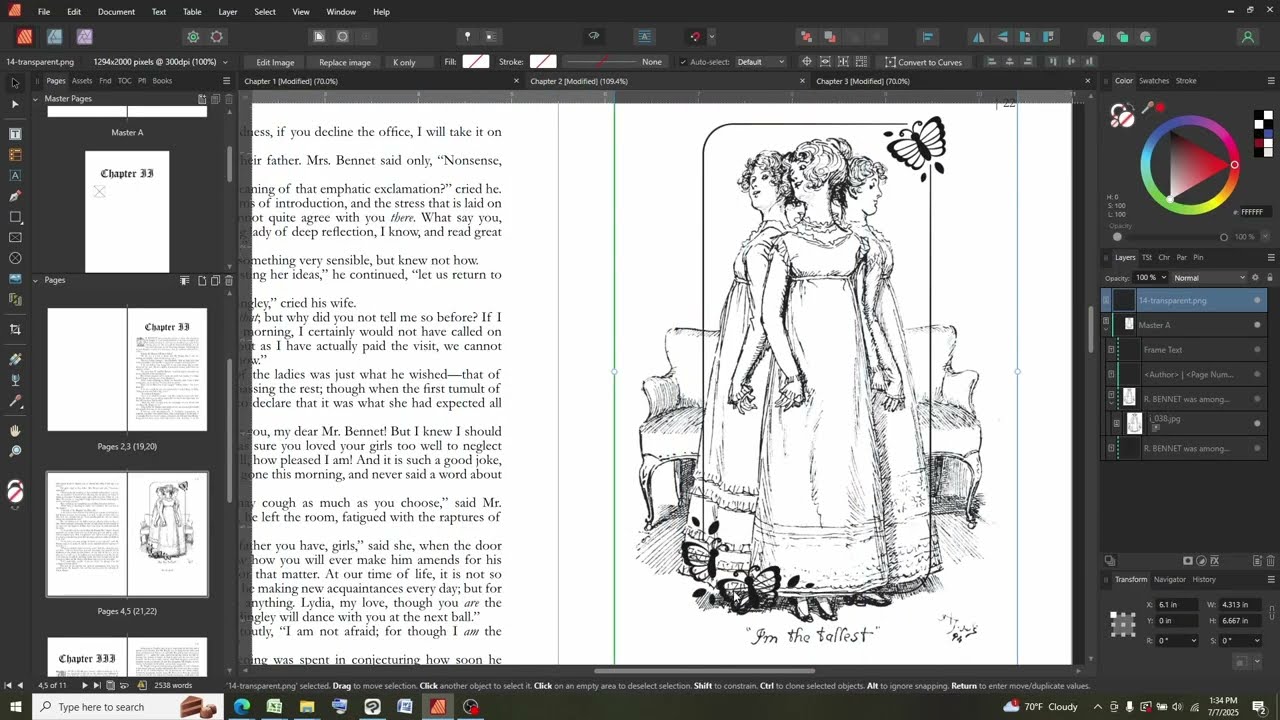This screenshot has height=720, width=1280.
Task: Collapse the Pages section
Action: [x=36, y=280]
